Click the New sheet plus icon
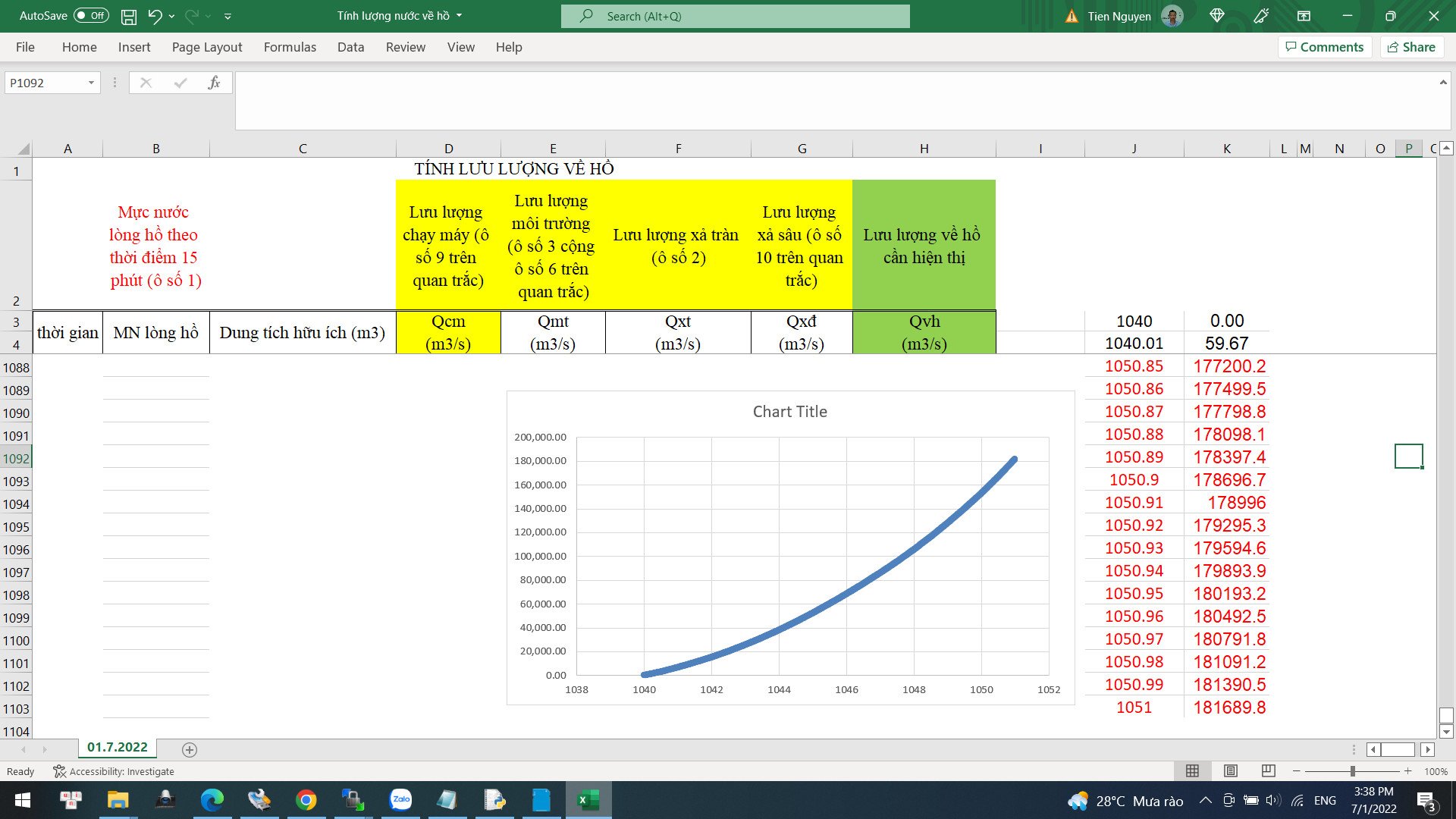The height and width of the screenshot is (819, 1456). point(190,750)
